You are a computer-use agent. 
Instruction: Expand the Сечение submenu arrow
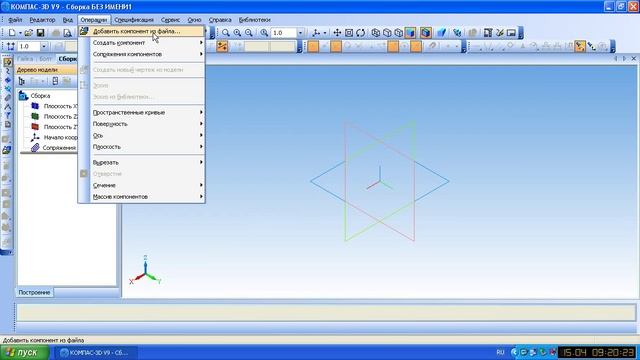coord(201,185)
